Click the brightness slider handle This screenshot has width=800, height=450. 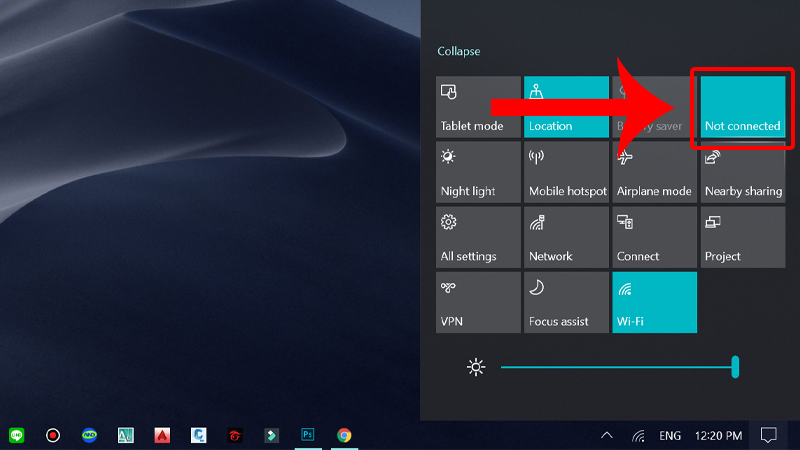click(735, 367)
